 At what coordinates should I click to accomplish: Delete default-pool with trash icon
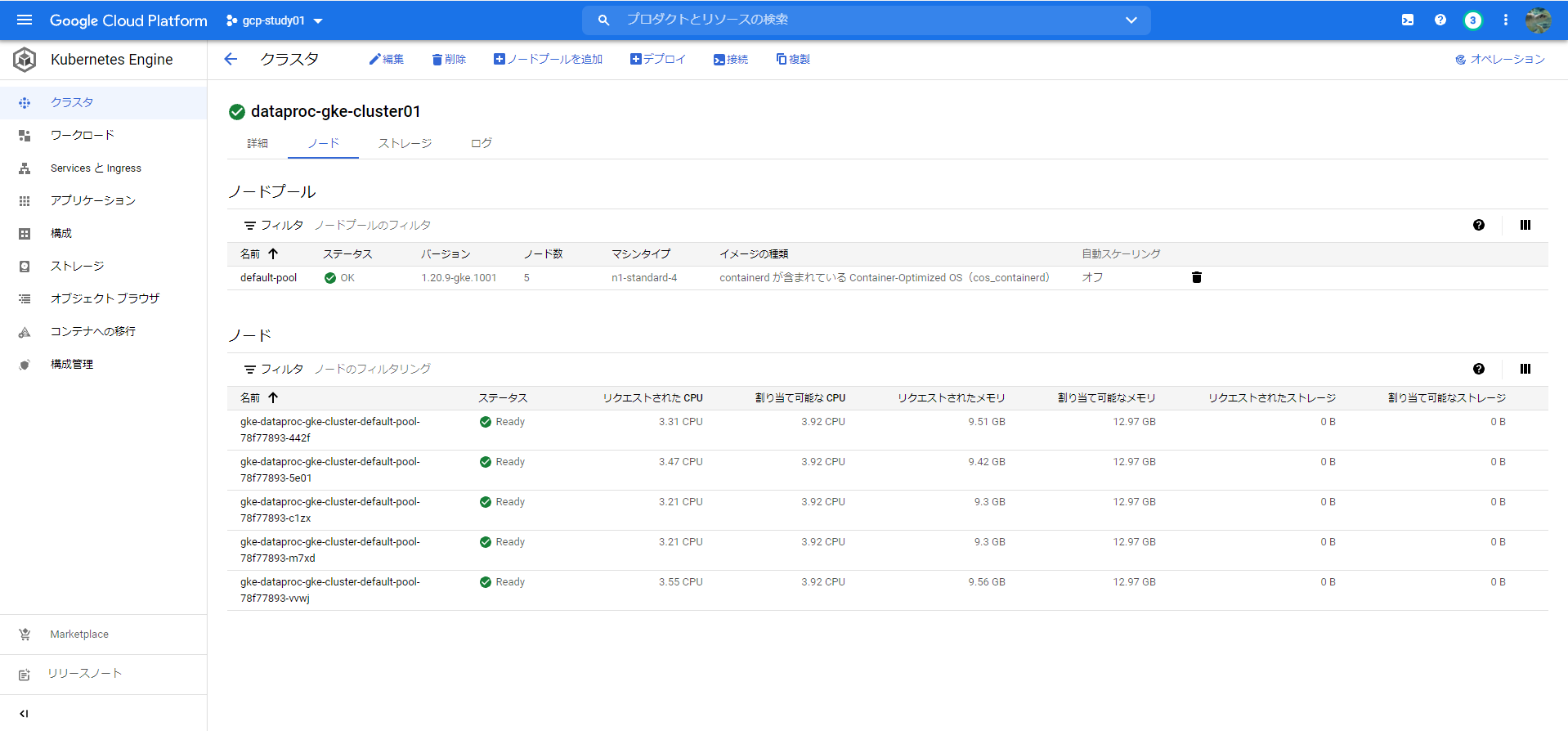[1197, 278]
